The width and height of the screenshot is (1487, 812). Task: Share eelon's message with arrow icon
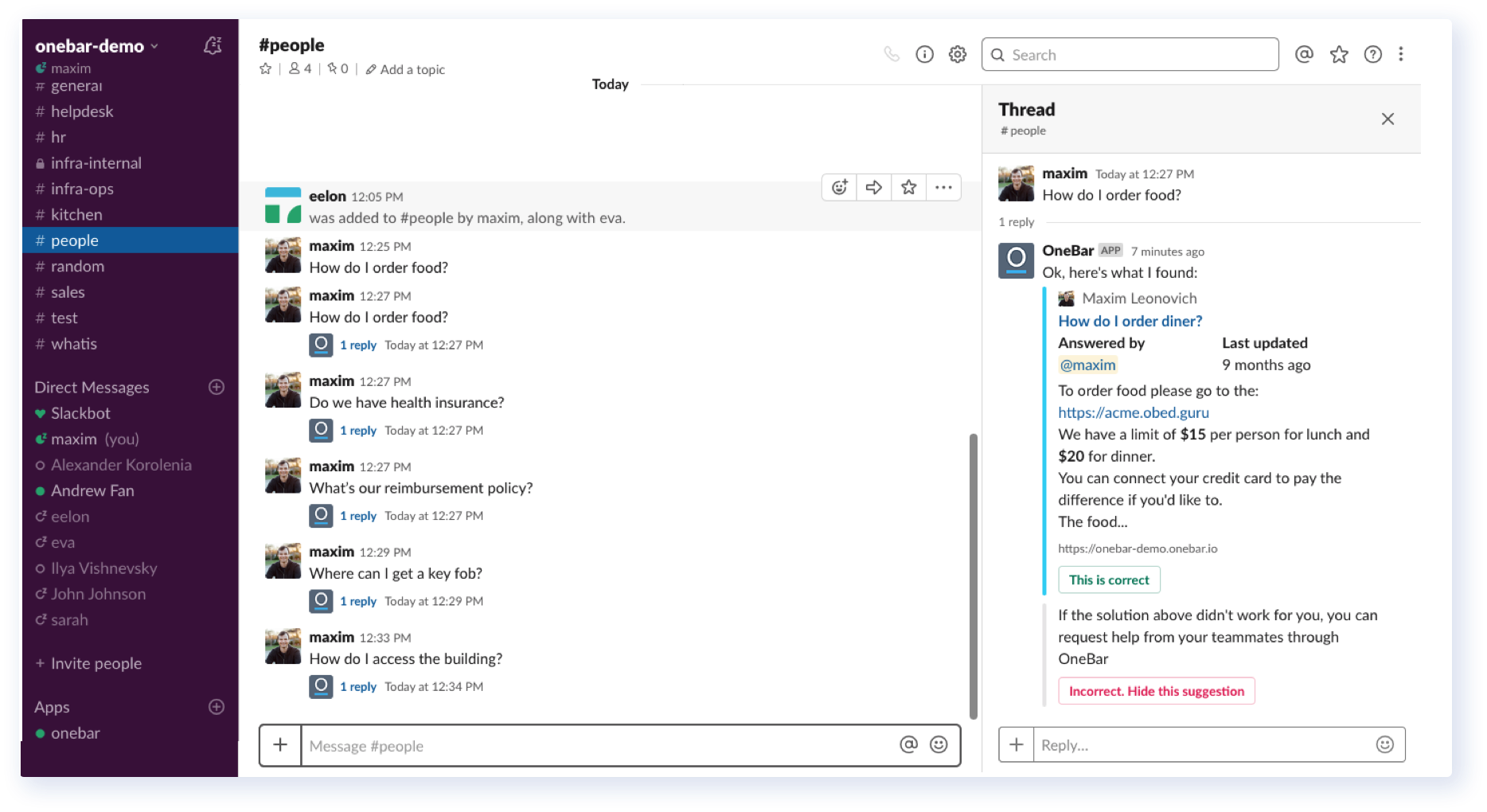pyautogui.click(x=874, y=187)
